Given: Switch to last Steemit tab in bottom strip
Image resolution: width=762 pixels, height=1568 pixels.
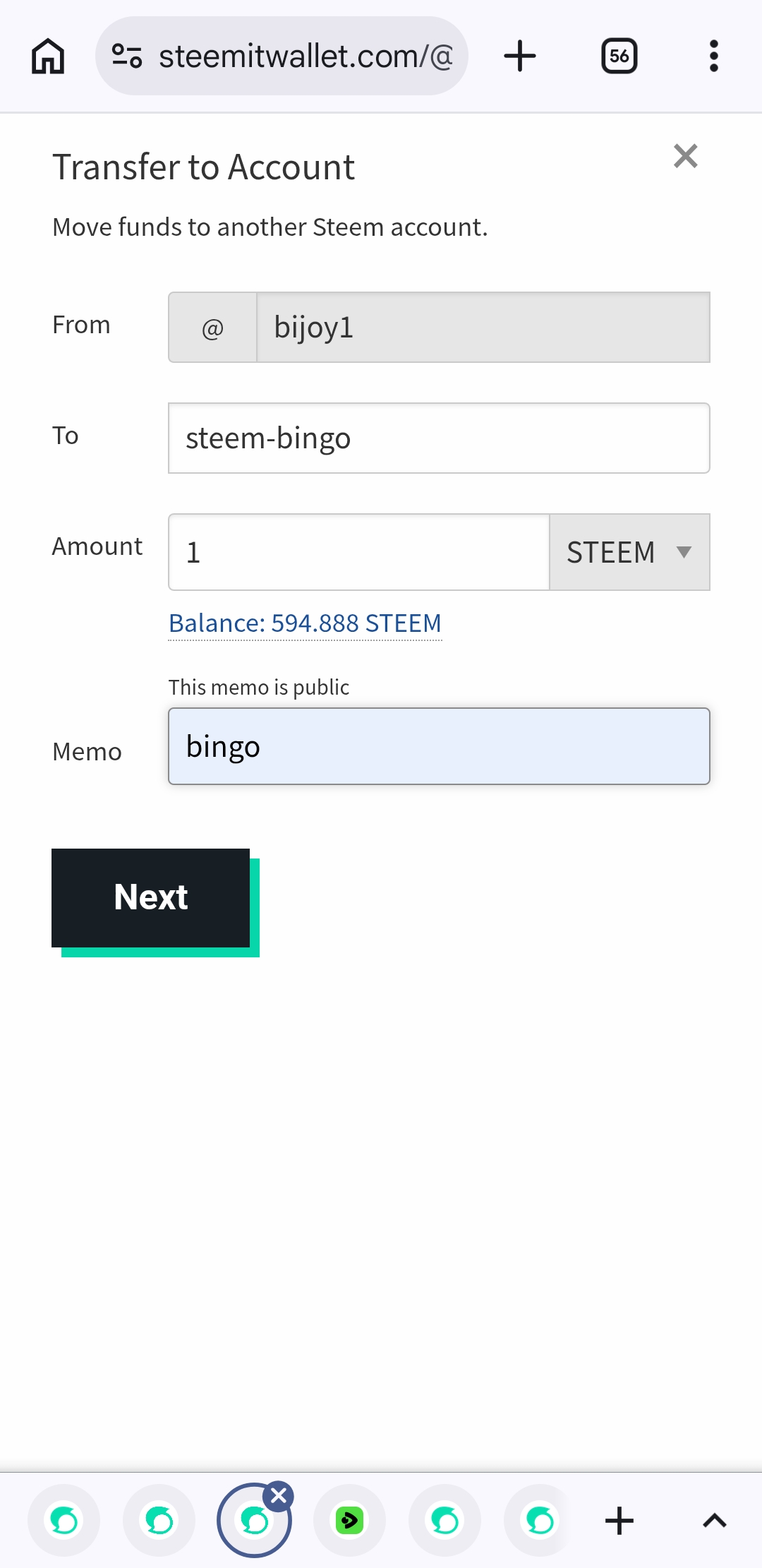Looking at the screenshot, I should 540,1520.
